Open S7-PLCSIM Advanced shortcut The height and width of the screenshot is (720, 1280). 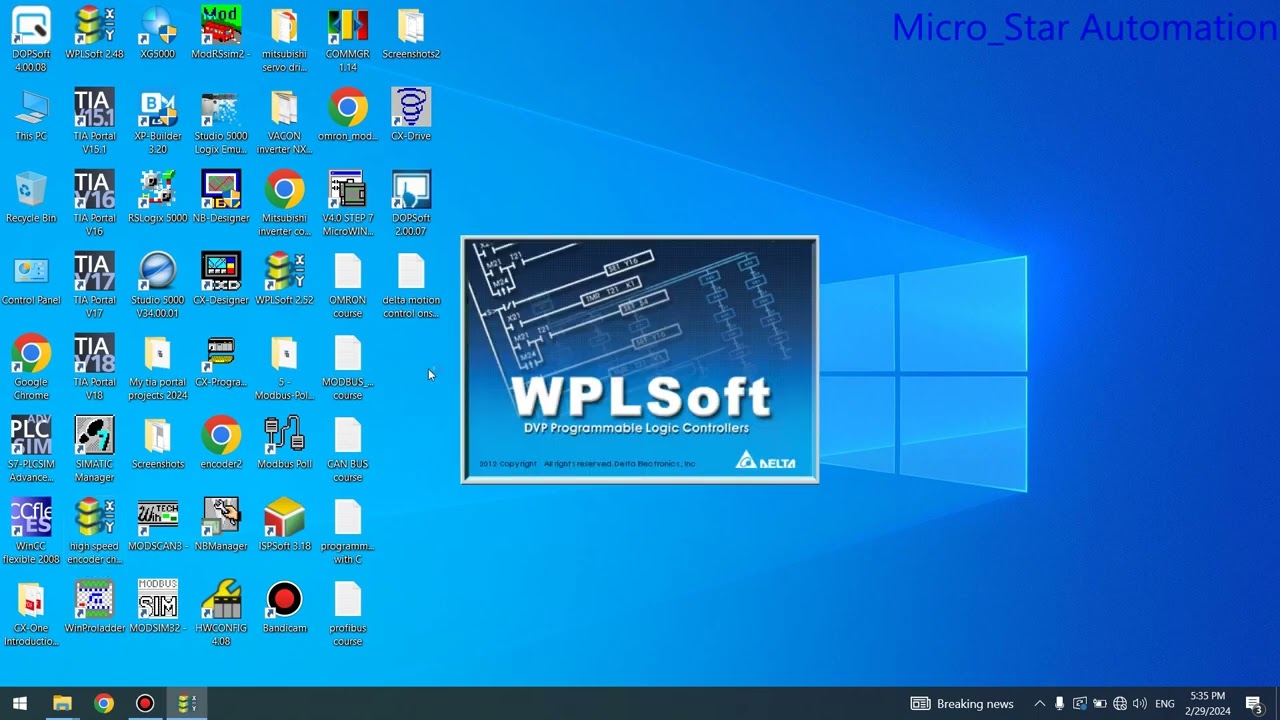(x=31, y=448)
